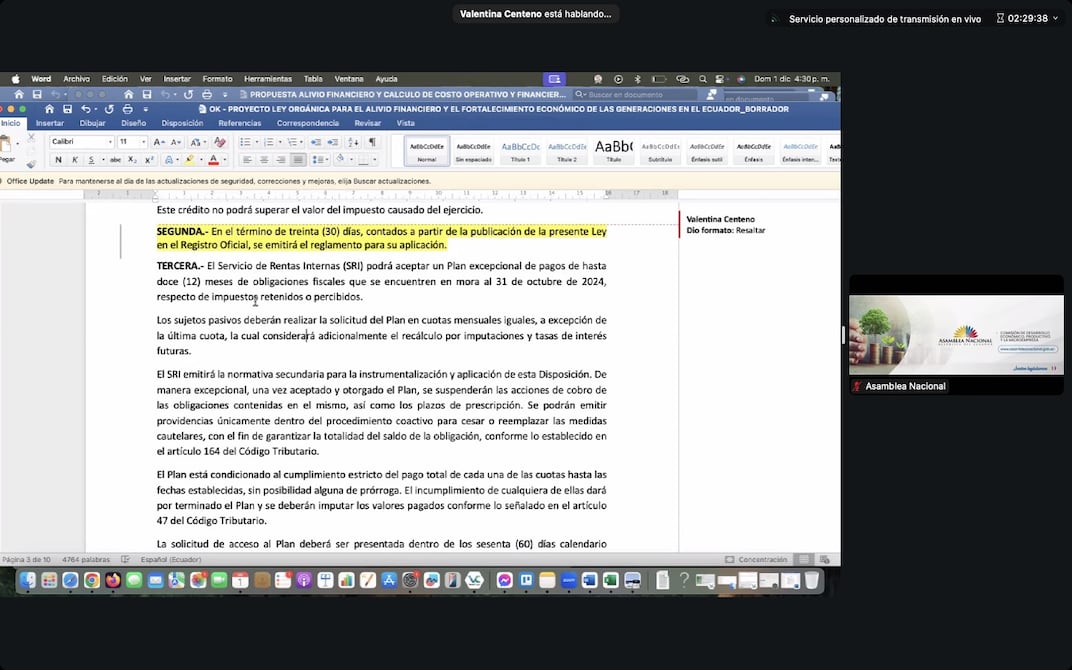Open the Herramientas menu
The image size is (1072, 670).
pyautogui.click(x=267, y=79)
